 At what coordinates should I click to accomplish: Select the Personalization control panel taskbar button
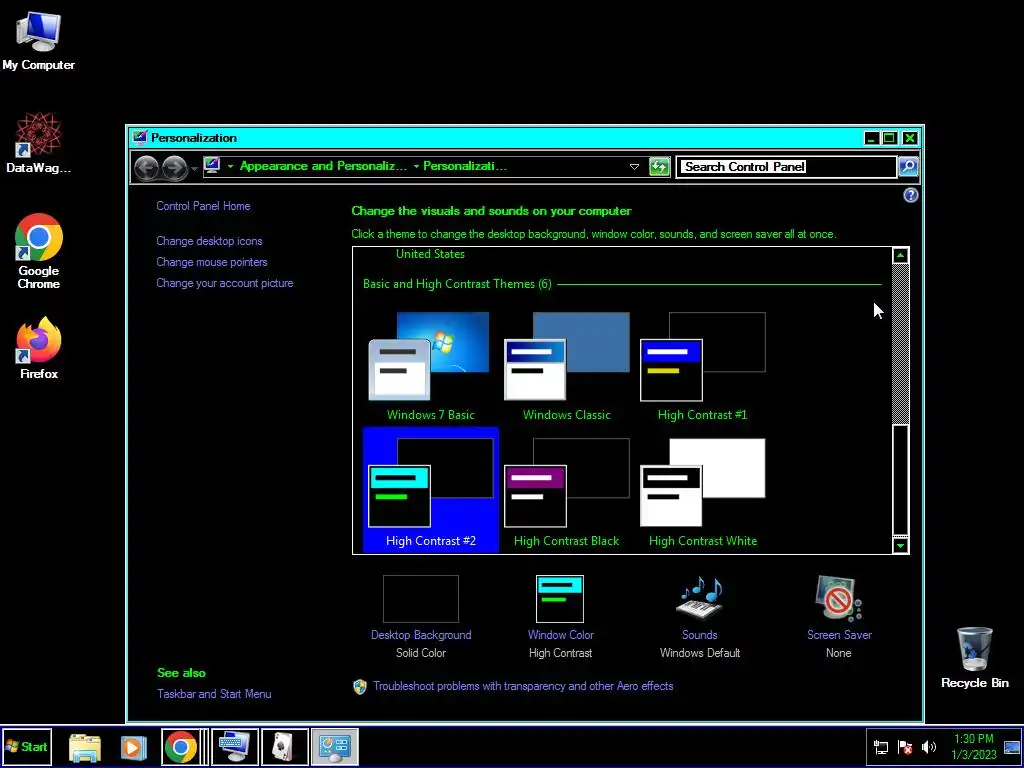pos(334,747)
